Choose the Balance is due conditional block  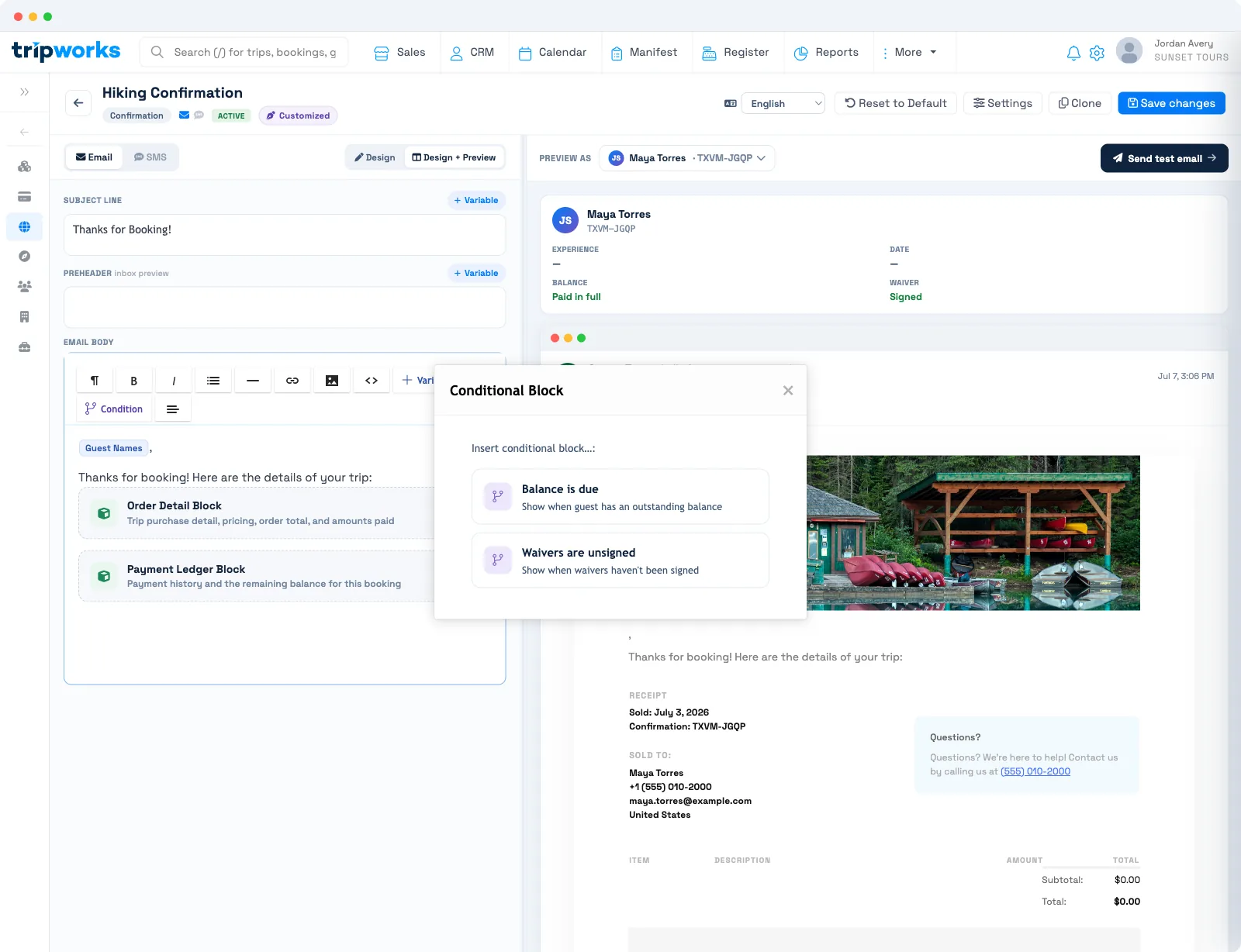pos(620,497)
